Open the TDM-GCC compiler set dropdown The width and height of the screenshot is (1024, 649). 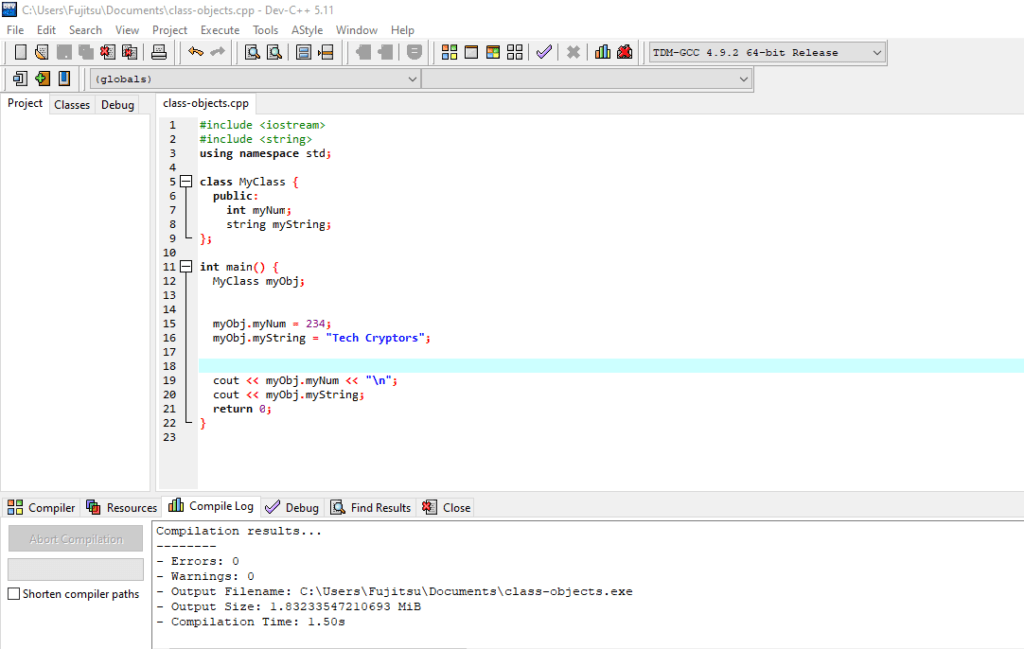(x=767, y=52)
